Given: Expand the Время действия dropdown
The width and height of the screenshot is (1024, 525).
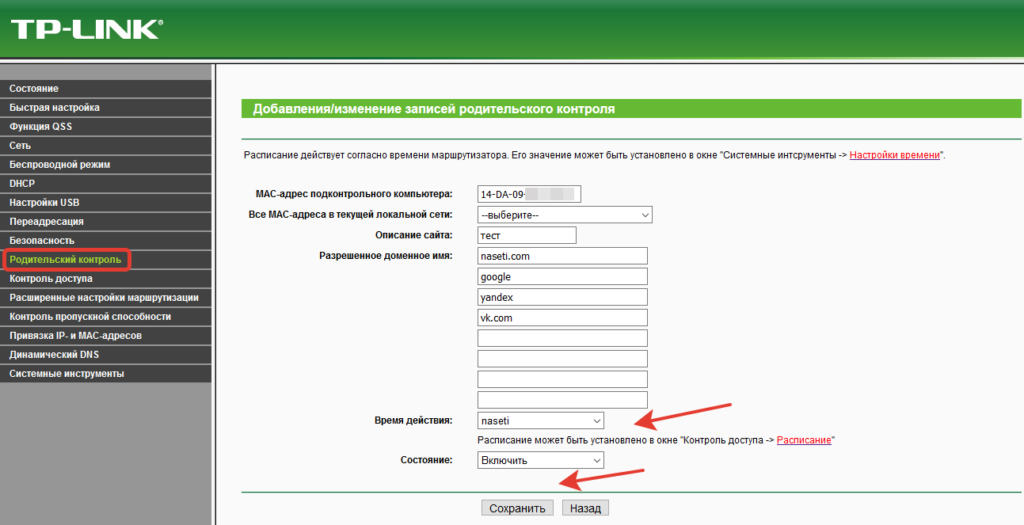Looking at the screenshot, I should click(540, 421).
